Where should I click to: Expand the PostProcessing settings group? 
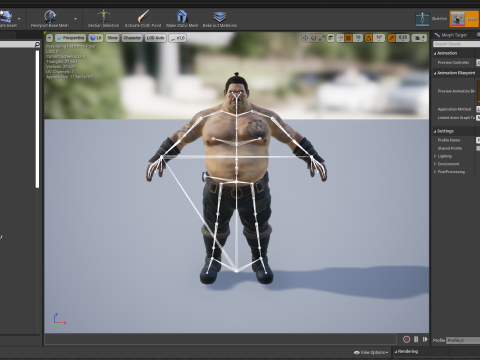[435, 172]
